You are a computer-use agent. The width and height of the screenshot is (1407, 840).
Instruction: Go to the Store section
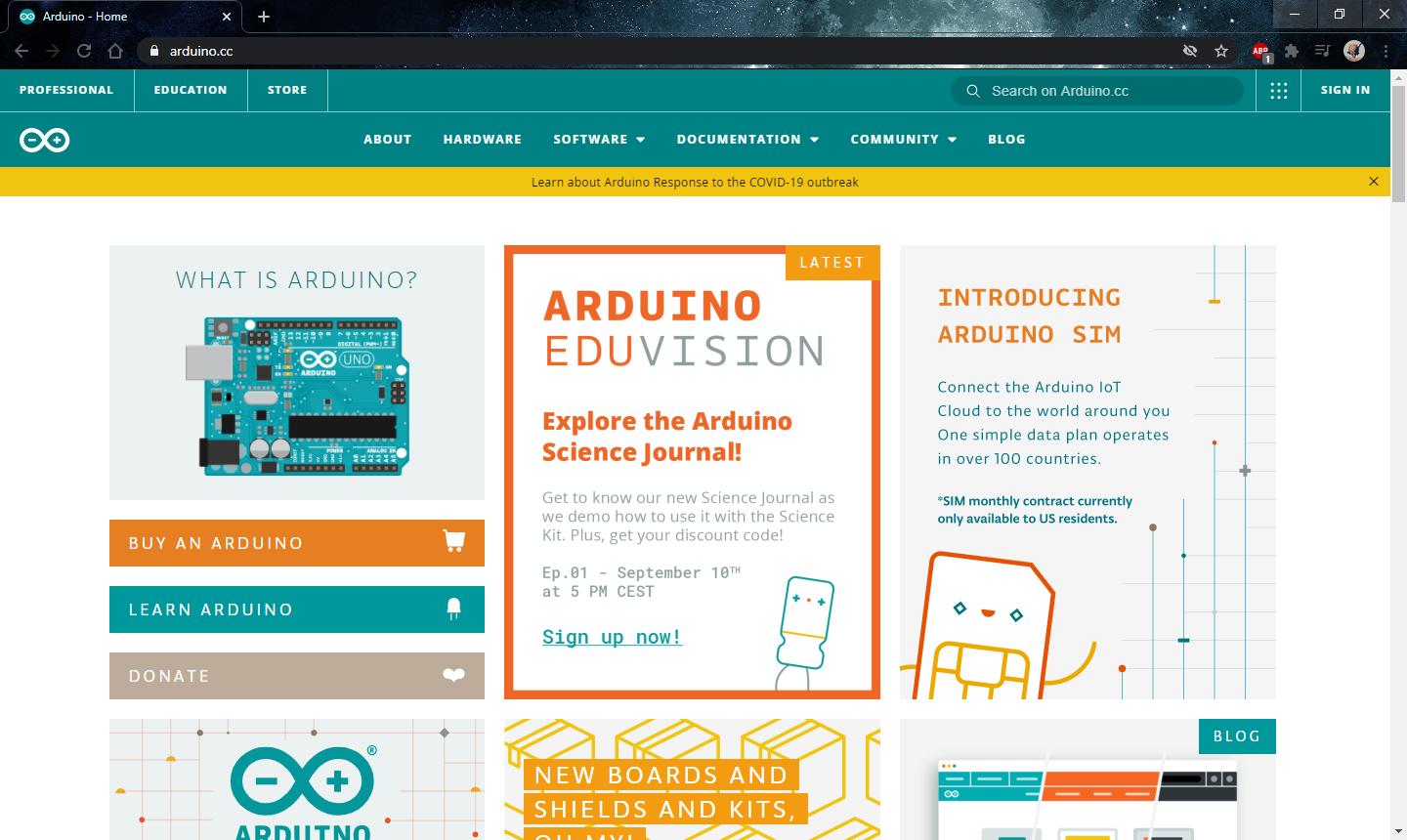coord(287,90)
